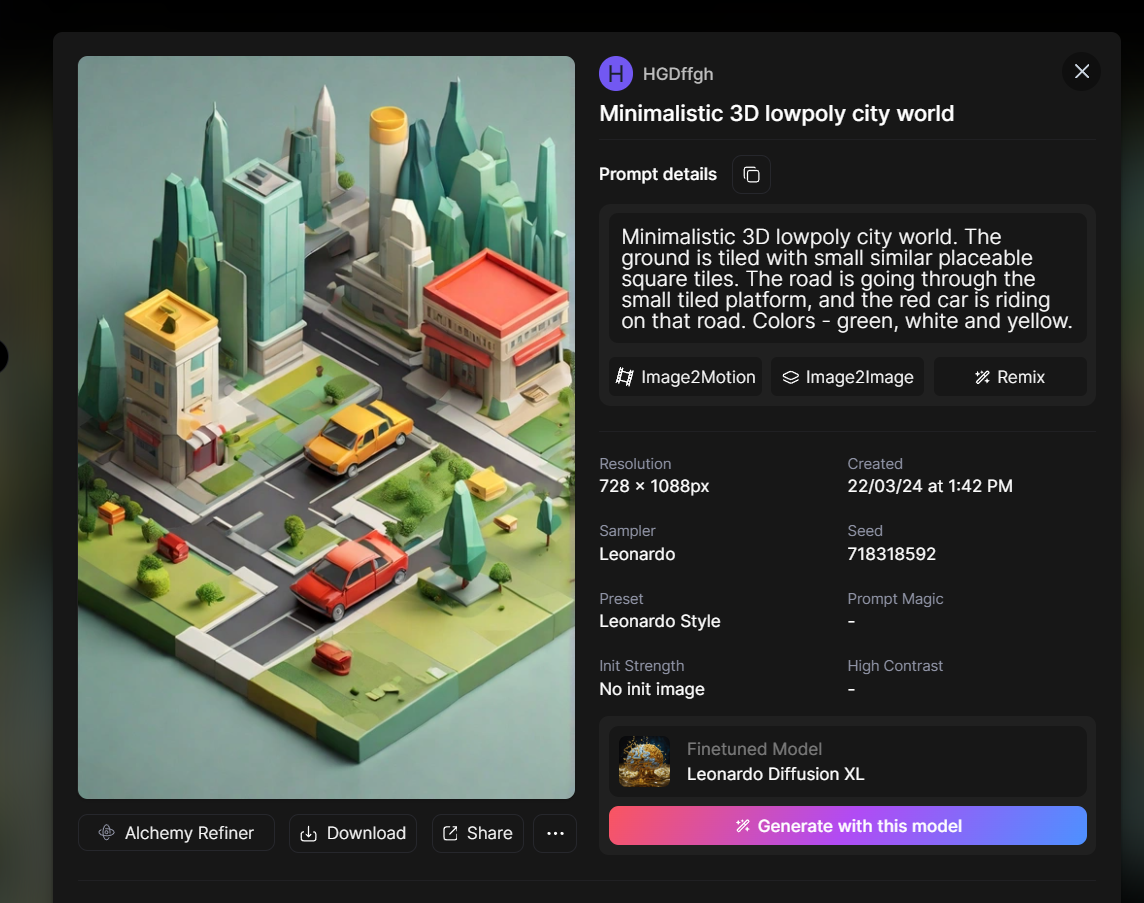1144x903 pixels.
Task: Download the generated city image
Action: pyautogui.click(x=353, y=833)
